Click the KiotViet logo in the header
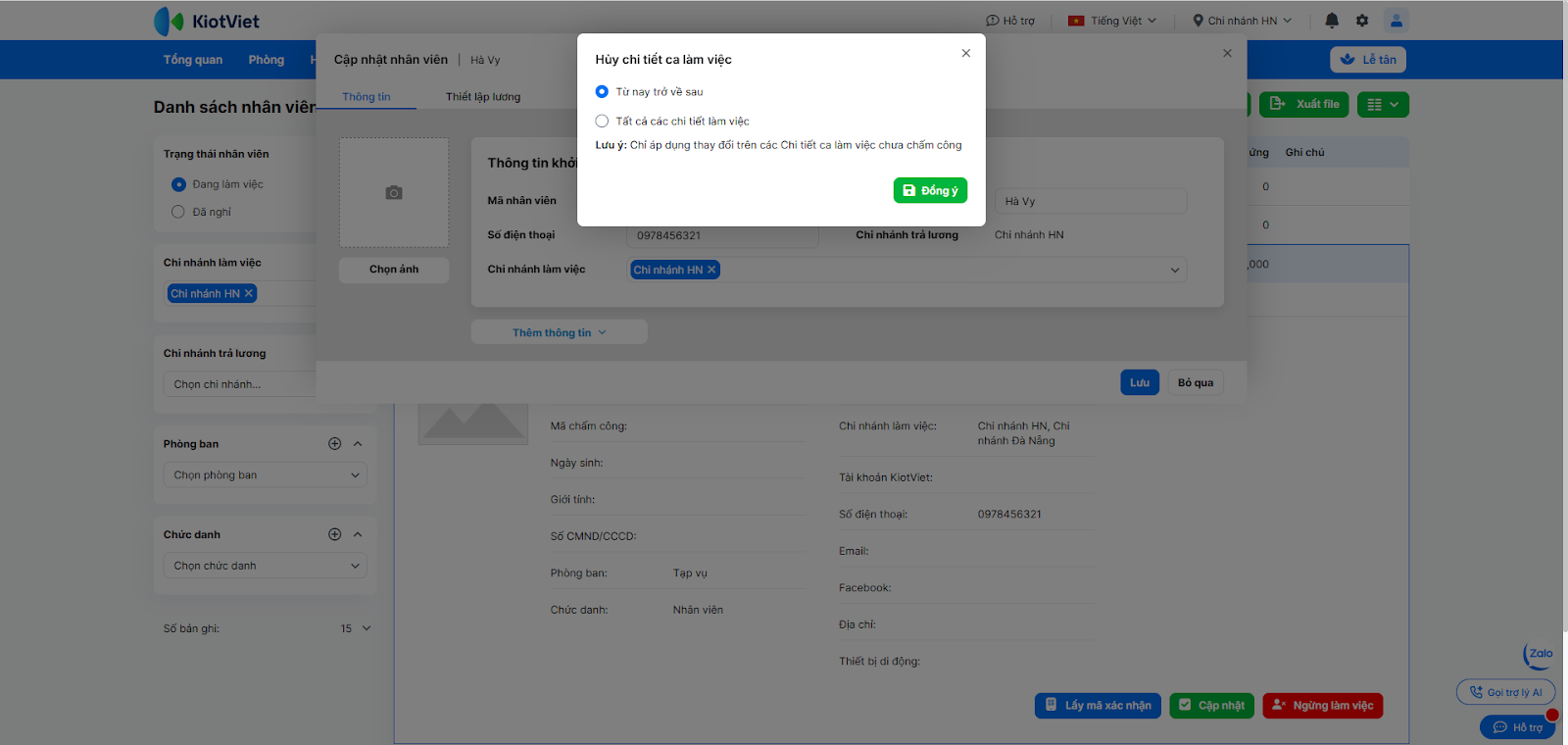Screen dimensions: 1568x745 [207, 21]
